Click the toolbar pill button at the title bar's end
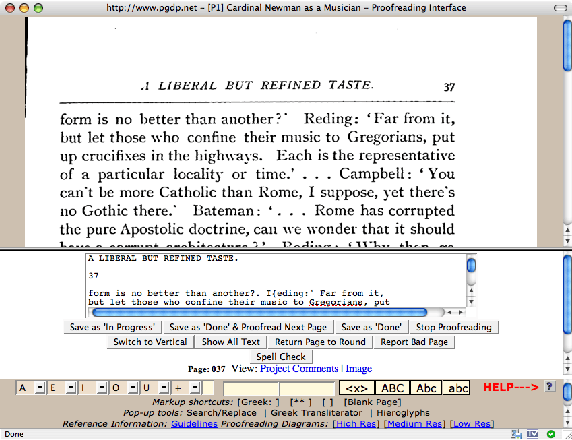This screenshot has height=440, width=572. [560, 8]
